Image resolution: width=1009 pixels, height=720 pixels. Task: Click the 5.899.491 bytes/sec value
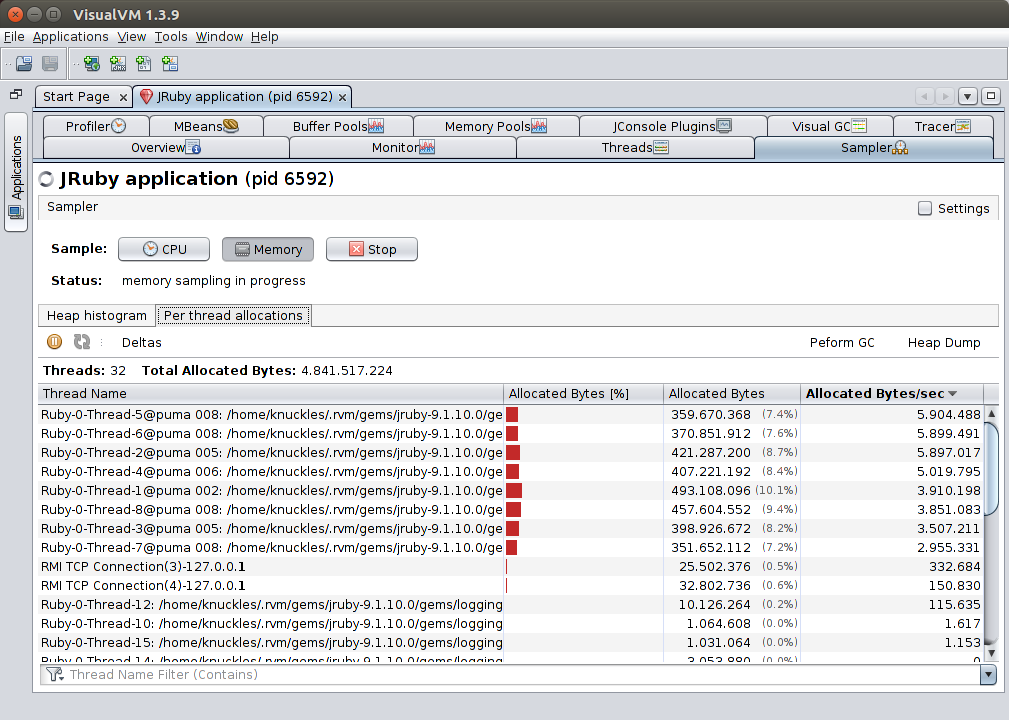coord(949,434)
